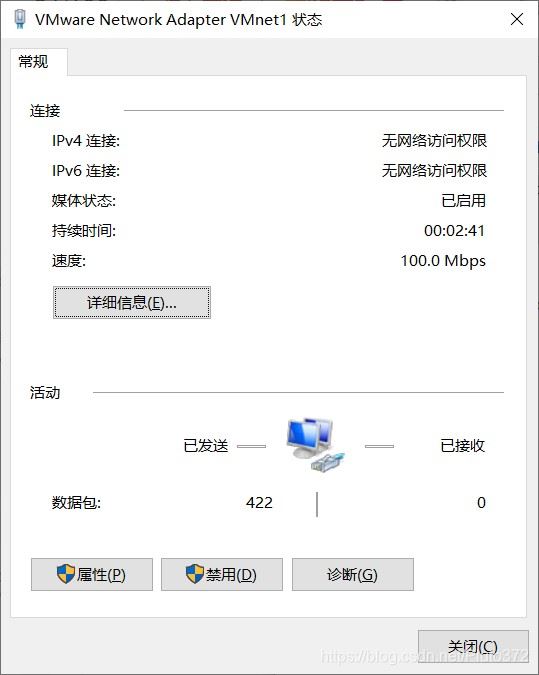Click the shield icon on 禁用 button
The width and height of the screenshot is (539, 675).
coord(195,574)
